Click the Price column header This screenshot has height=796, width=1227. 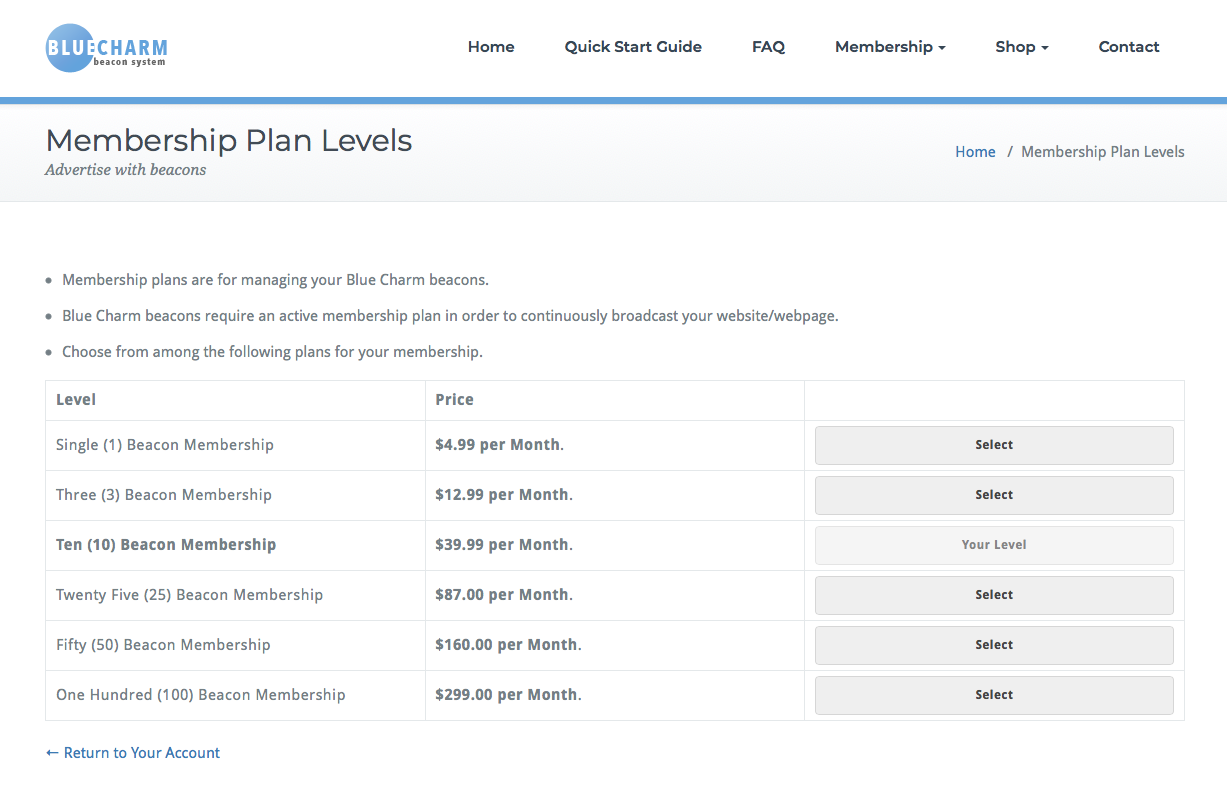pyautogui.click(x=454, y=400)
